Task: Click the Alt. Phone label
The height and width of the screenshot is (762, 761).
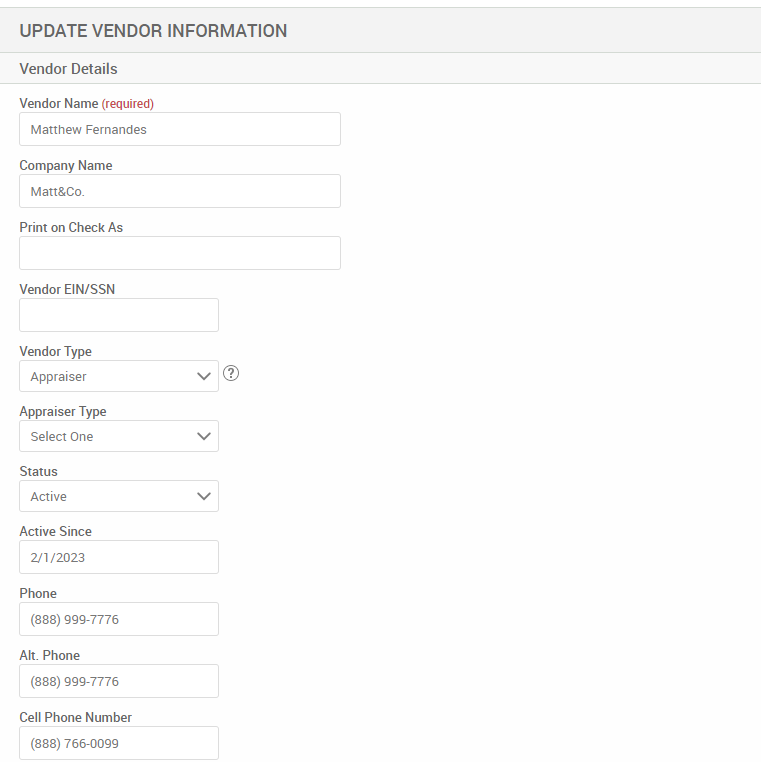Action: (50, 655)
